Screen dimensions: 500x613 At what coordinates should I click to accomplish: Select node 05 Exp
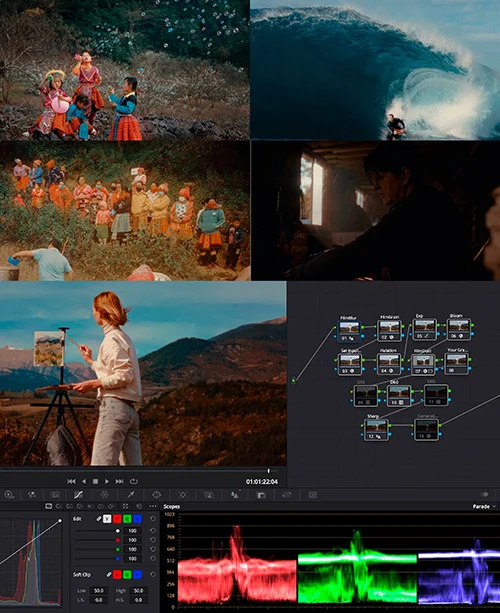[x=424, y=329]
